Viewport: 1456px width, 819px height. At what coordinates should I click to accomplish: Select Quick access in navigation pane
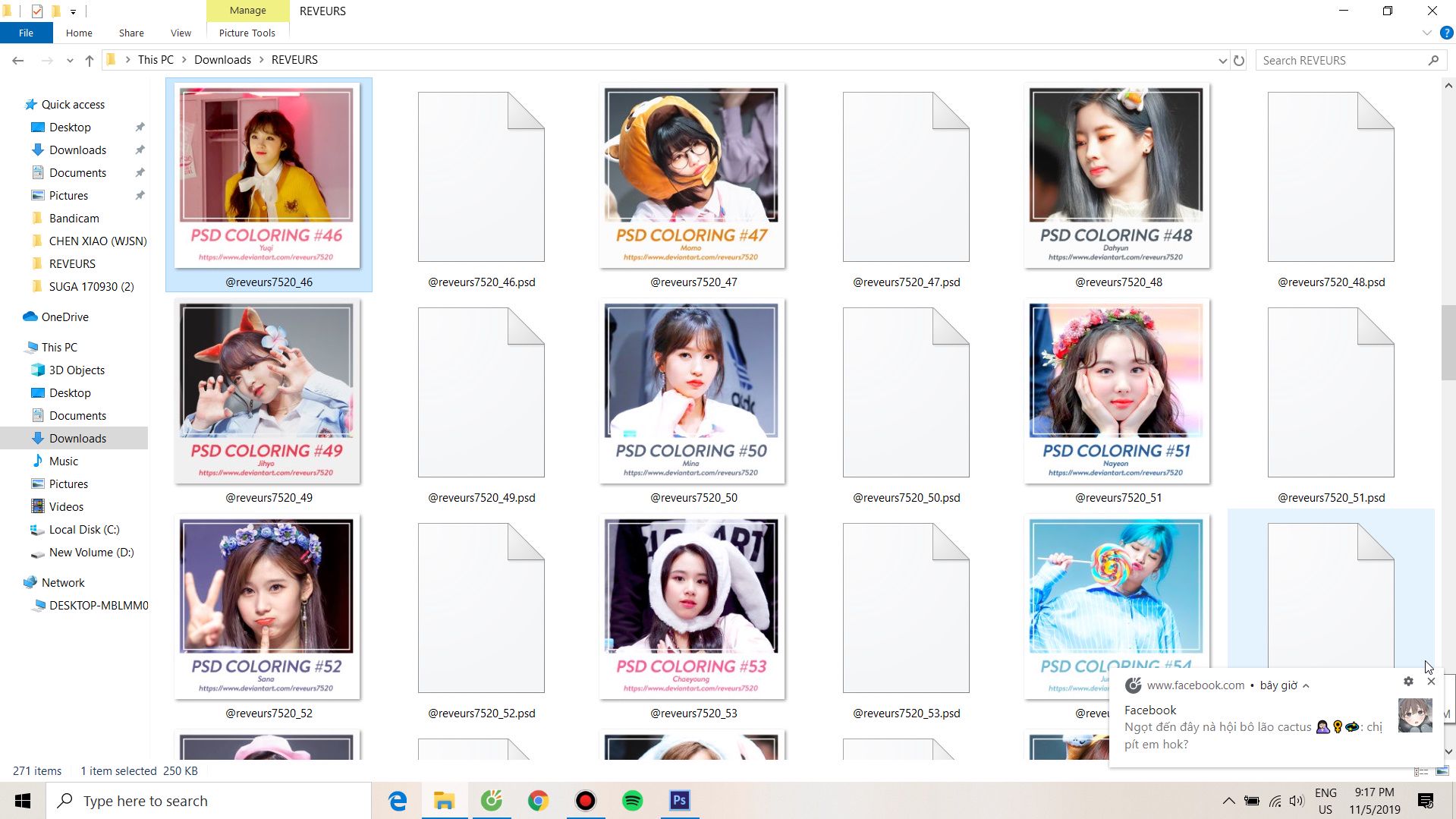(x=73, y=104)
